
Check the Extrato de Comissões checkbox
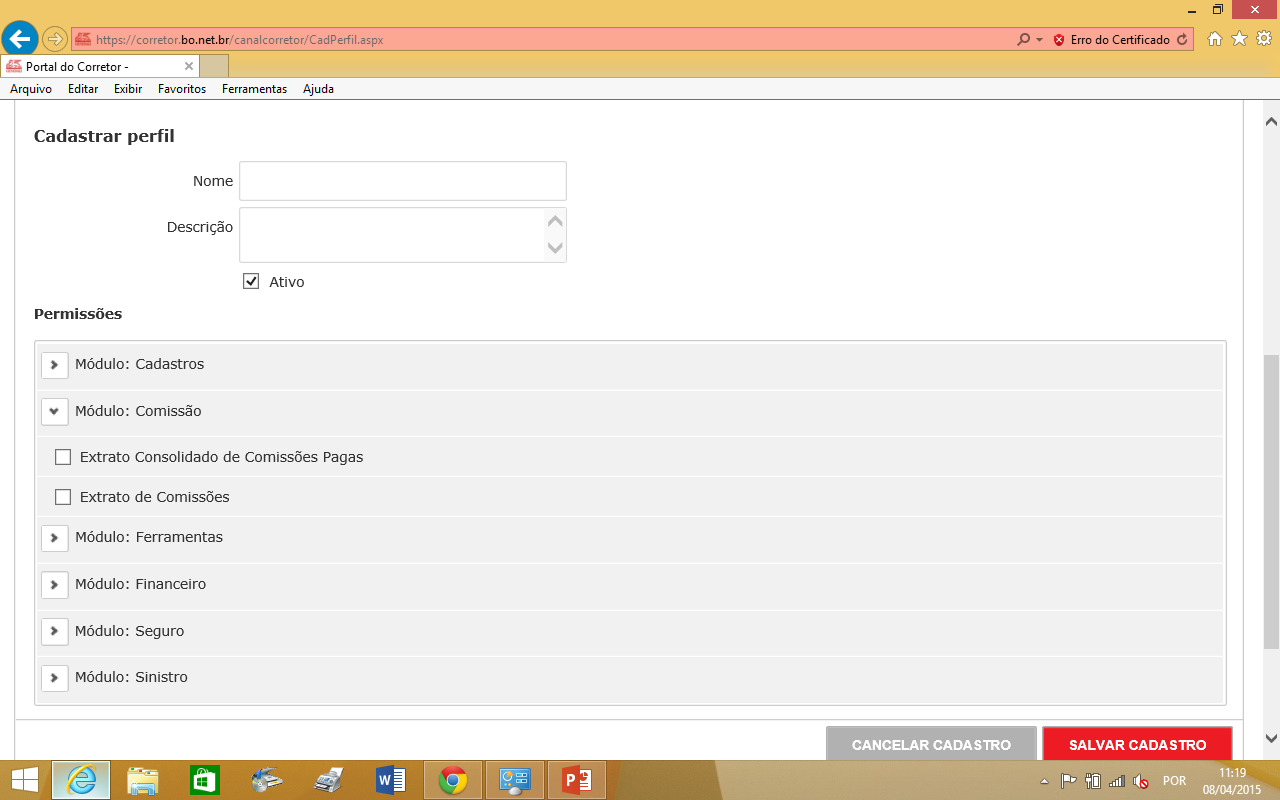click(x=63, y=497)
